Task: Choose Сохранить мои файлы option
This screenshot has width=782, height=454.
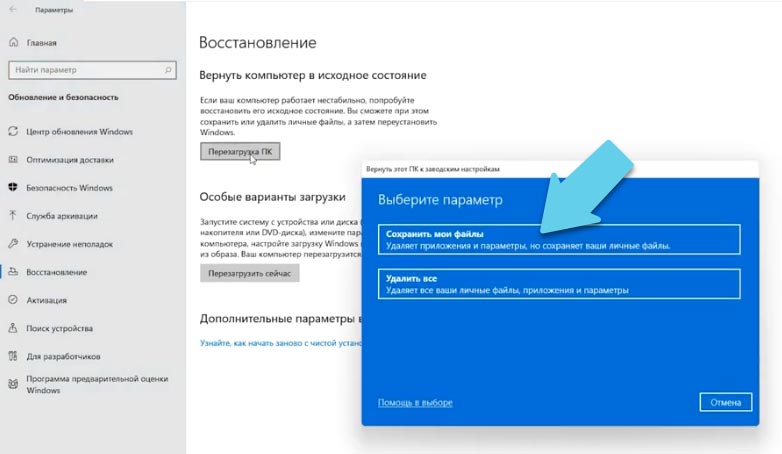Action: (x=559, y=239)
